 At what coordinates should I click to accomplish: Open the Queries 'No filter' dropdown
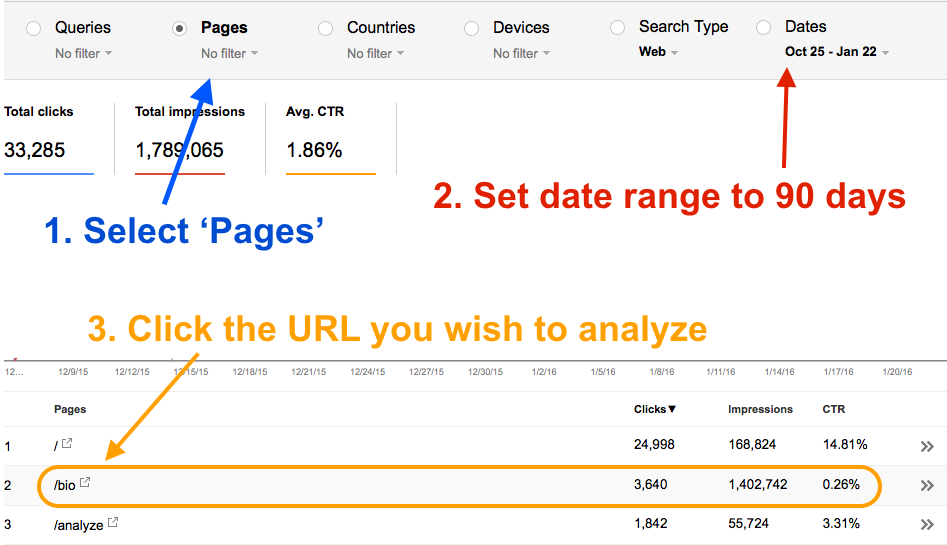(x=83, y=54)
